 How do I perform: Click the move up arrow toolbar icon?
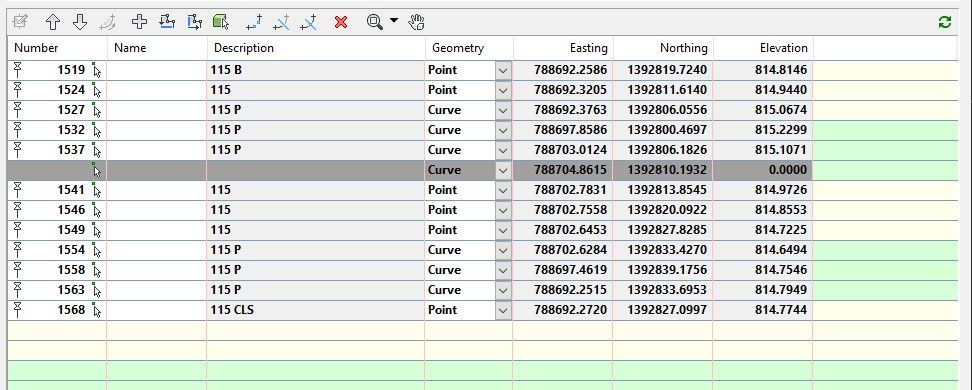(x=53, y=22)
